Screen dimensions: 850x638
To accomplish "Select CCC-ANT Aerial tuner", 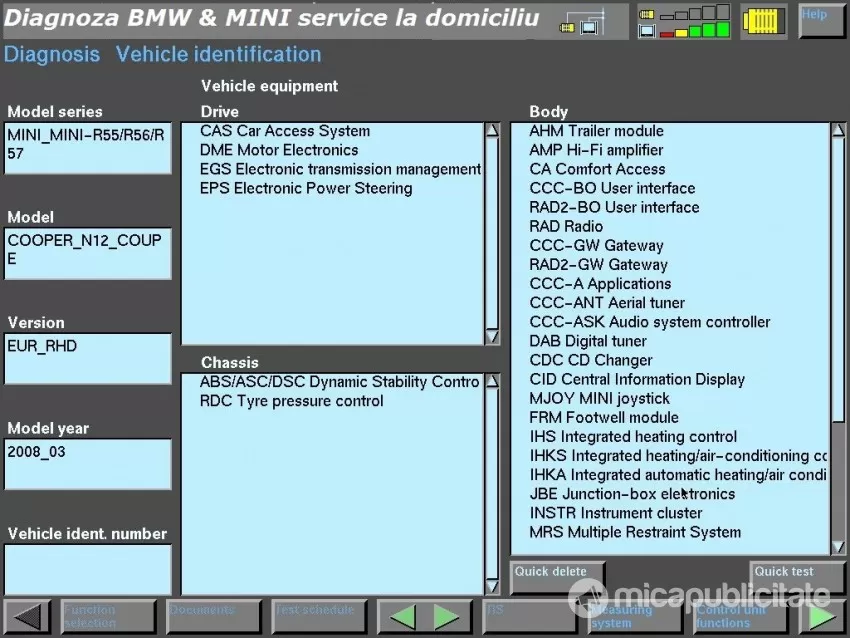I will pyautogui.click(x=607, y=302).
